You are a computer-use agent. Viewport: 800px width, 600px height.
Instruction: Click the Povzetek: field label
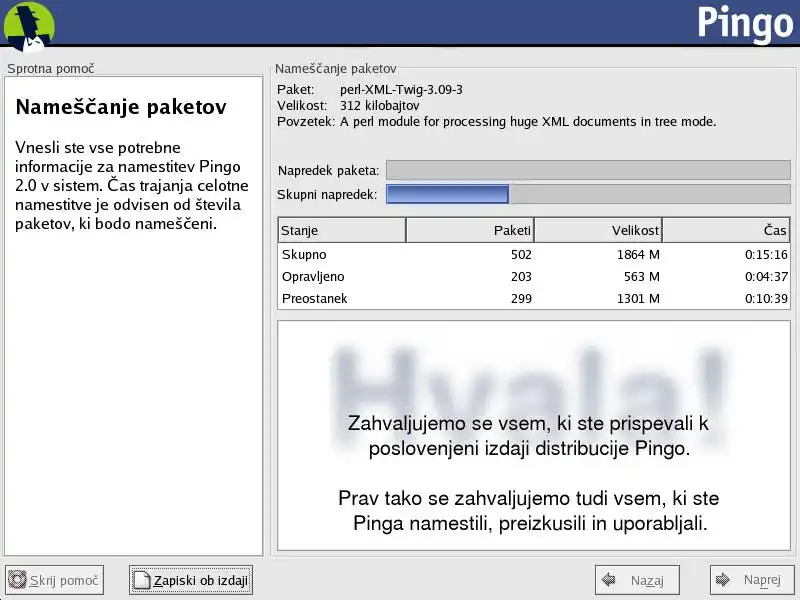tap(306, 122)
